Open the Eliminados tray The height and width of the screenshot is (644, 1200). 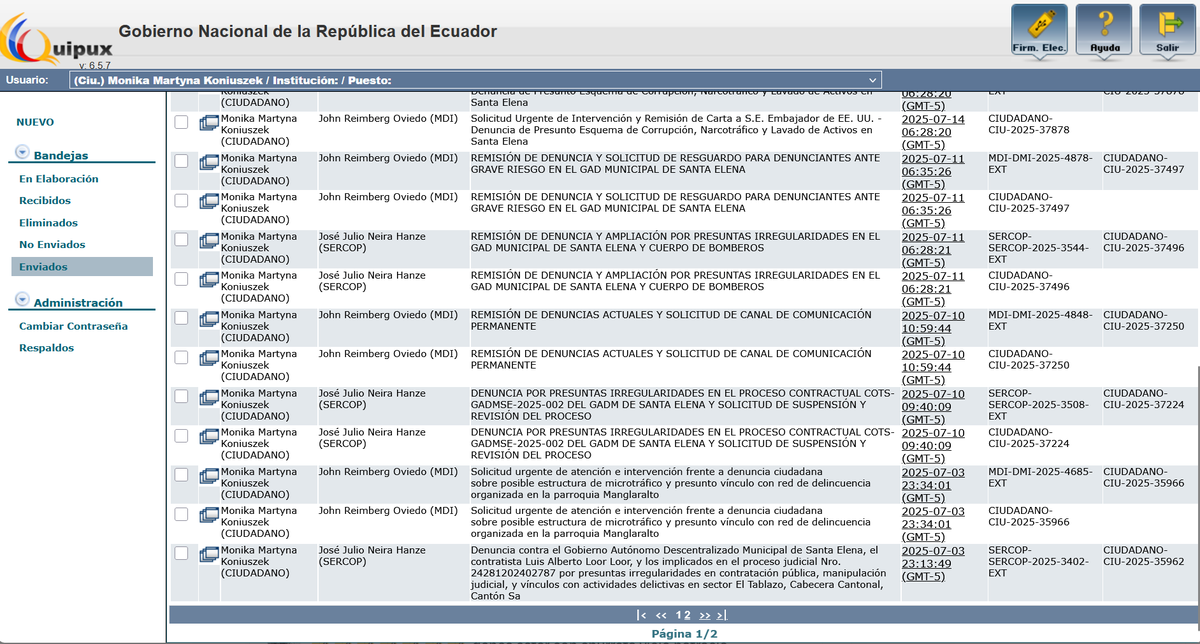[x=48, y=223]
